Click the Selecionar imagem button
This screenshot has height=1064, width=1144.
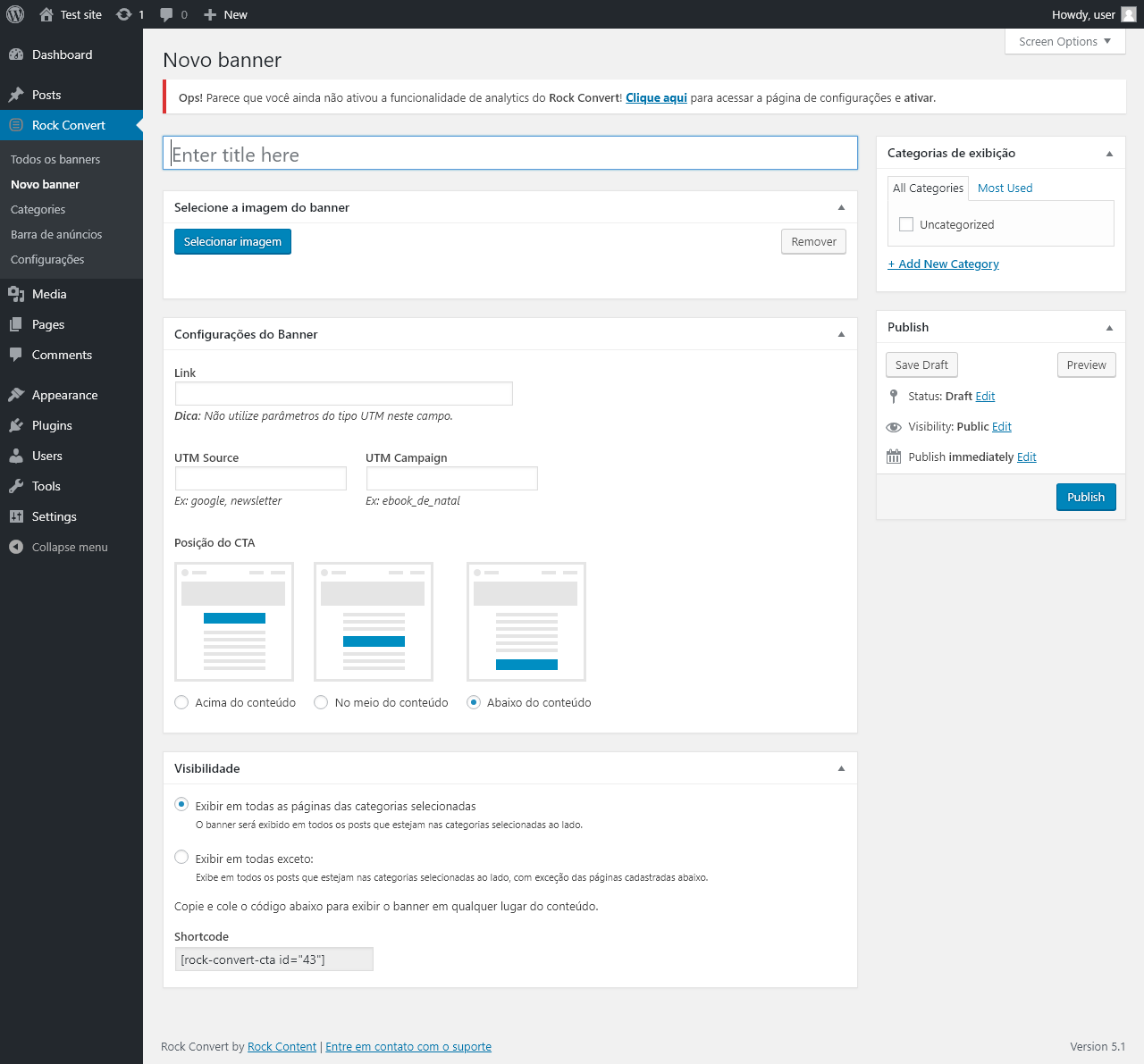pyautogui.click(x=232, y=241)
